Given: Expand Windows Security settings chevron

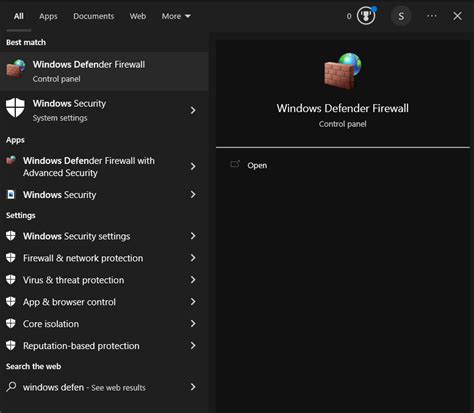Looking at the screenshot, I should click(x=193, y=236).
